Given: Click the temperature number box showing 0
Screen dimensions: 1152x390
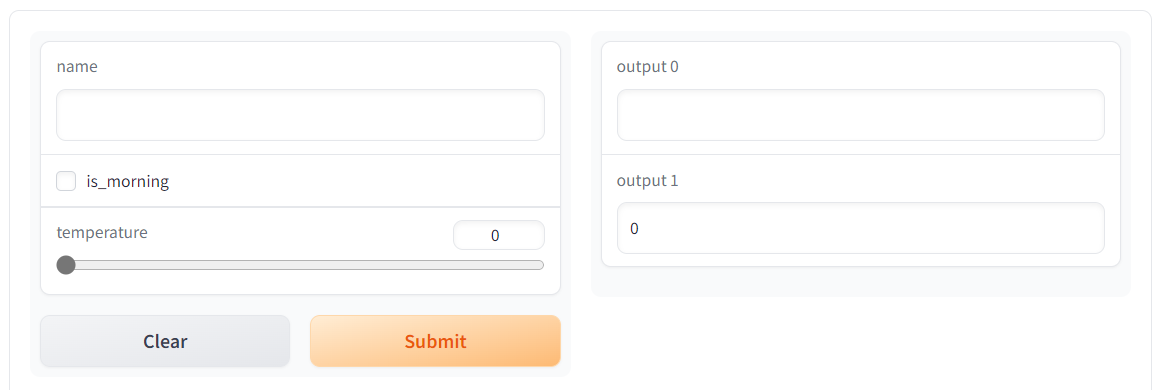Looking at the screenshot, I should 499,235.
